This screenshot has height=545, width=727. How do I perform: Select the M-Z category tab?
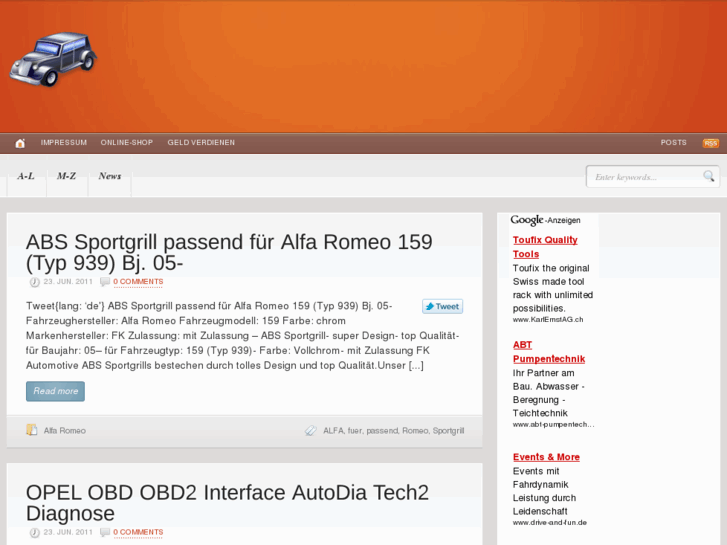pyautogui.click(x=66, y=176)
